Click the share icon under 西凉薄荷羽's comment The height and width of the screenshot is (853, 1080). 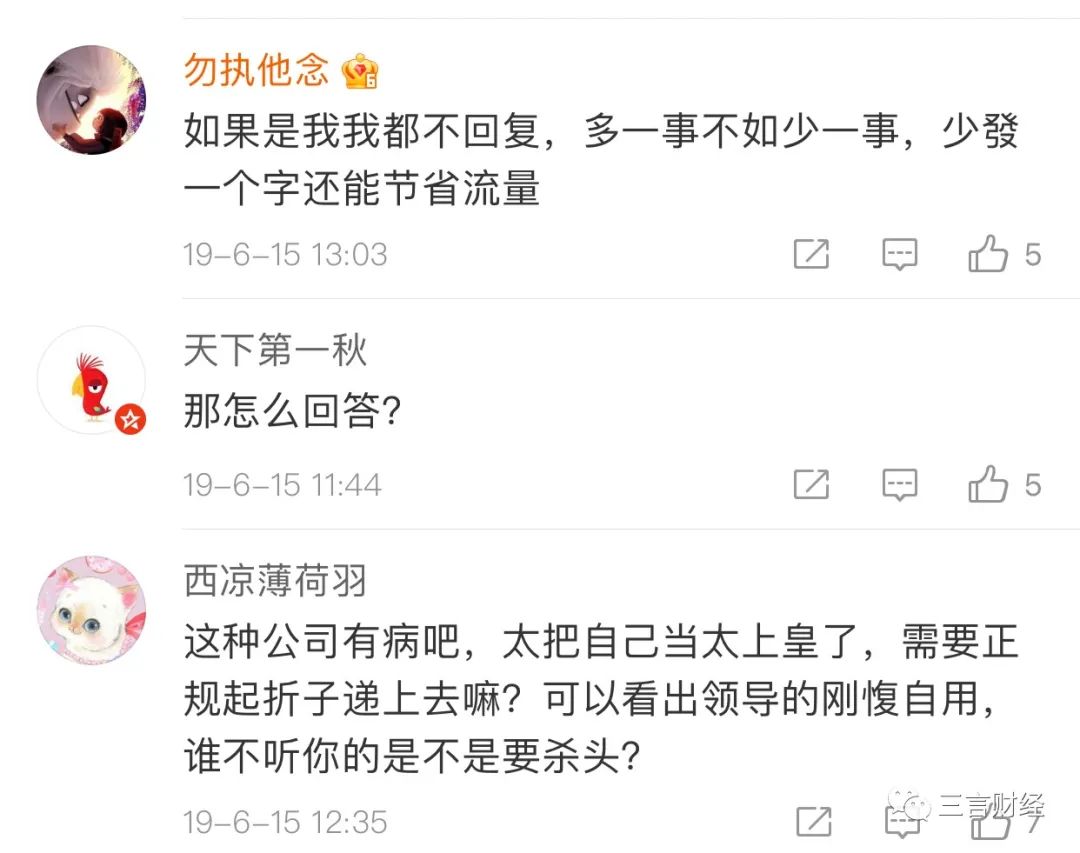pos(813,822)
